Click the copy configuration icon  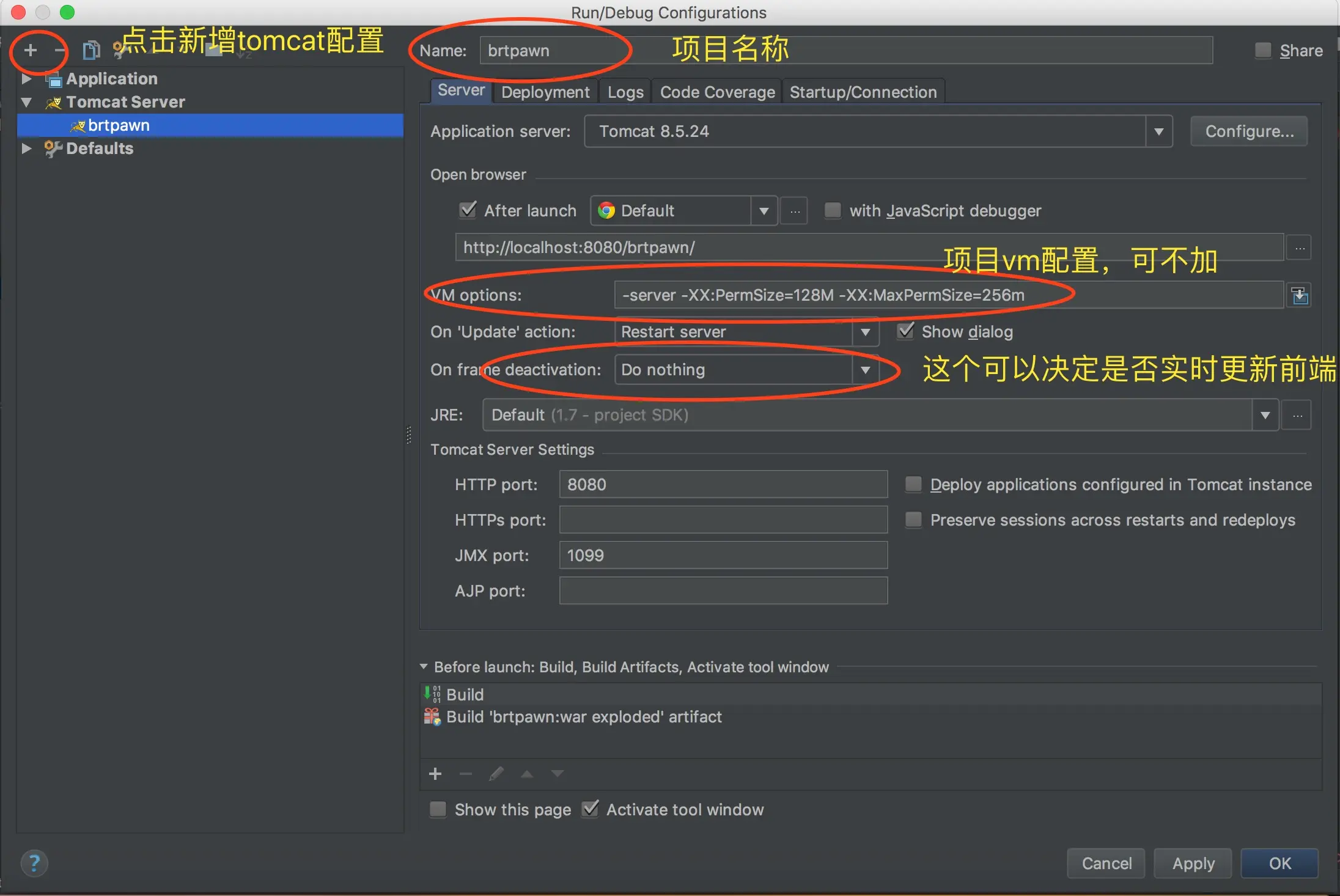click(x=91, y=50)
